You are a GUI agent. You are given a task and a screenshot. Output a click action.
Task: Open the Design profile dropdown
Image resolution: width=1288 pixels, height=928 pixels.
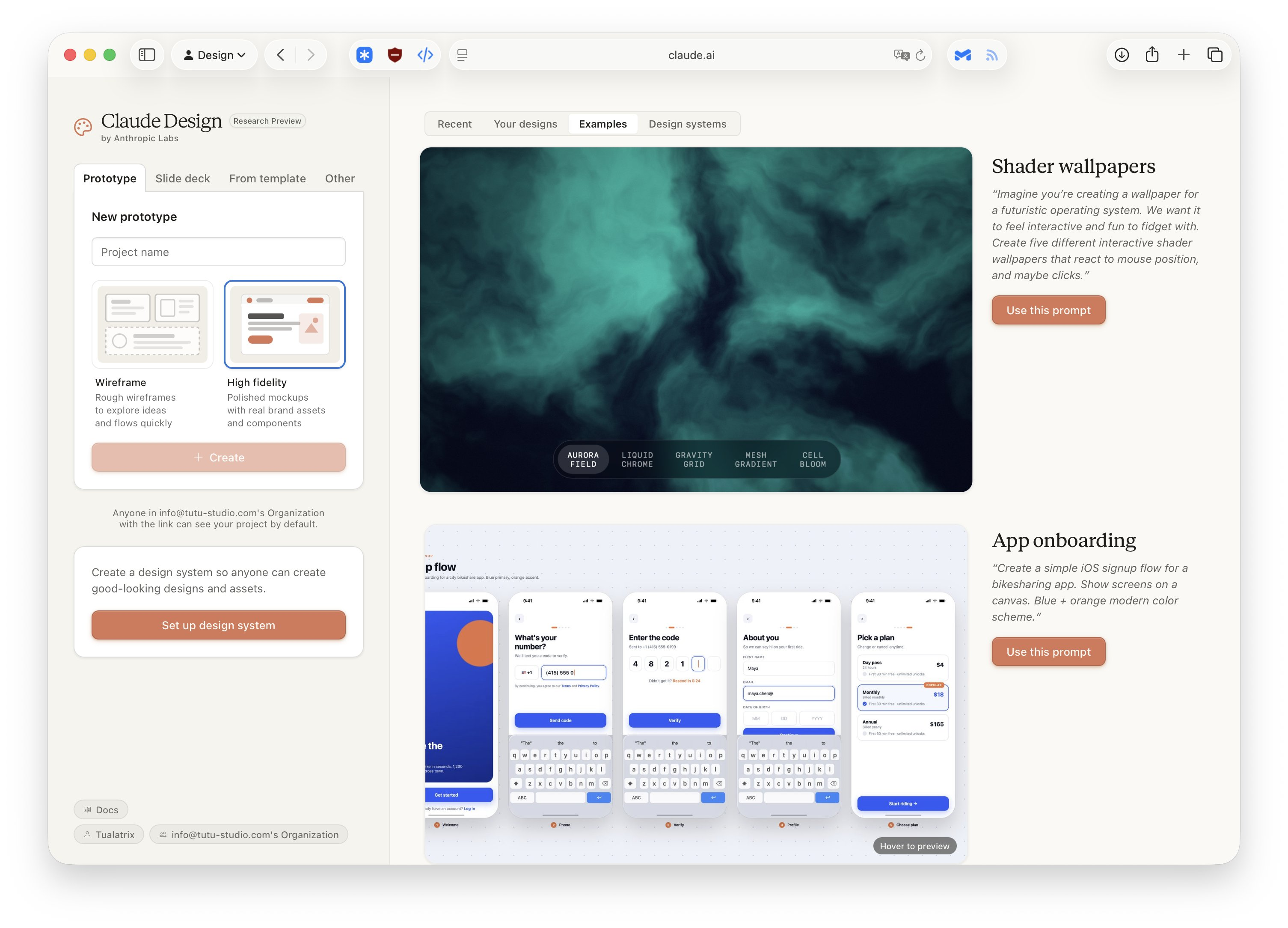pyautogui.click(x=214, y=55)
